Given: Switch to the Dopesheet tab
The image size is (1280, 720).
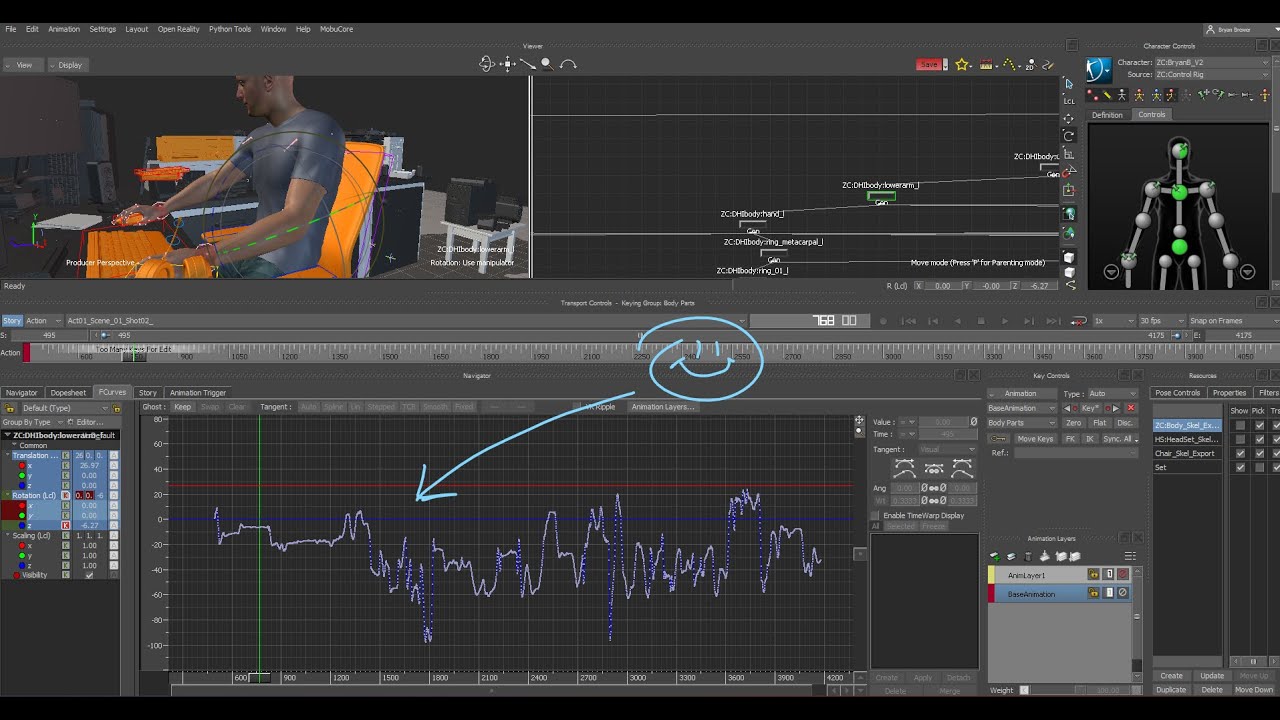Looking at the screenshot, I should tap(68, 393).
